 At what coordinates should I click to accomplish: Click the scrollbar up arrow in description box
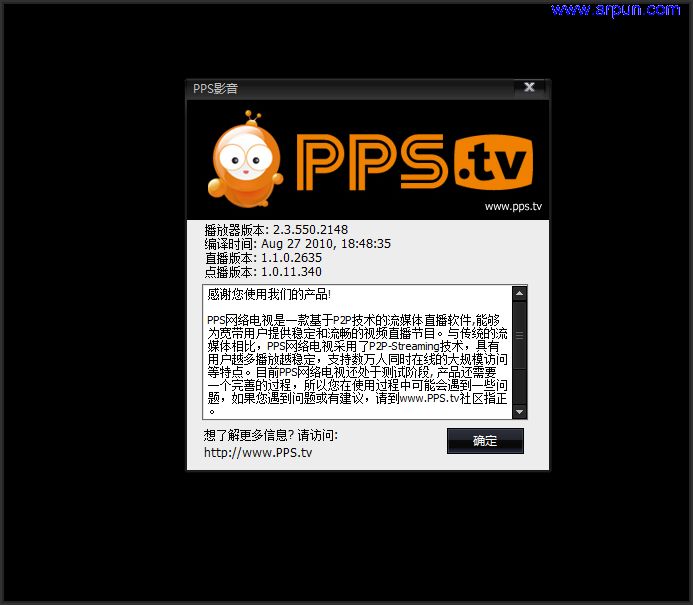pyautogui.click(x=519, y=293)
